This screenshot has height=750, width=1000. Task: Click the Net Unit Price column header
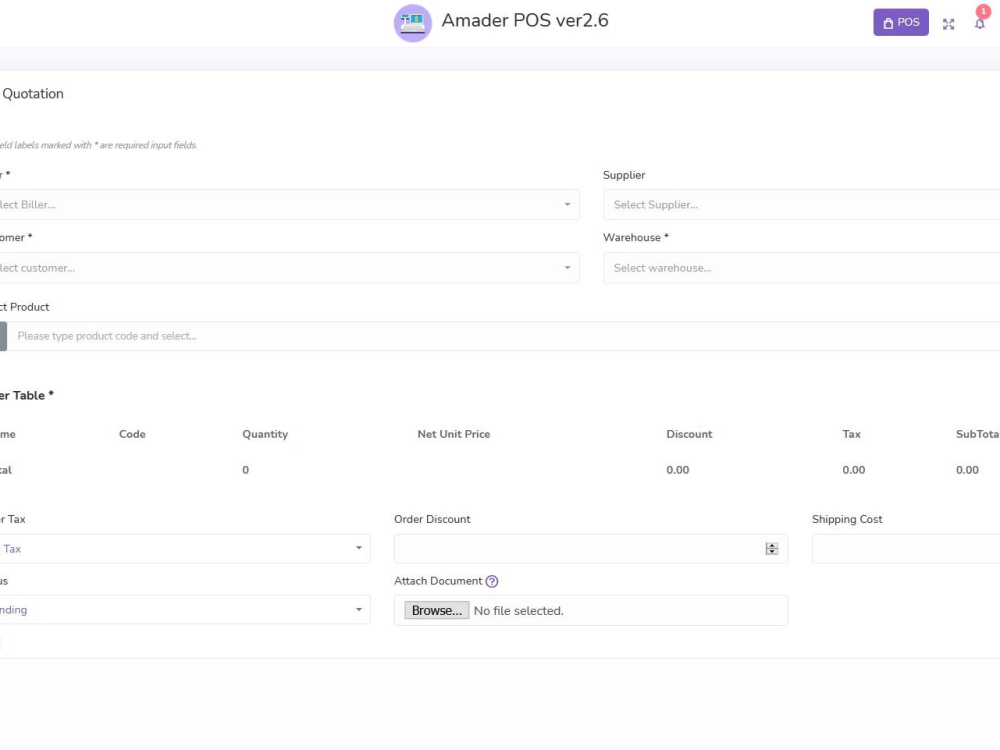coord(453,434)
